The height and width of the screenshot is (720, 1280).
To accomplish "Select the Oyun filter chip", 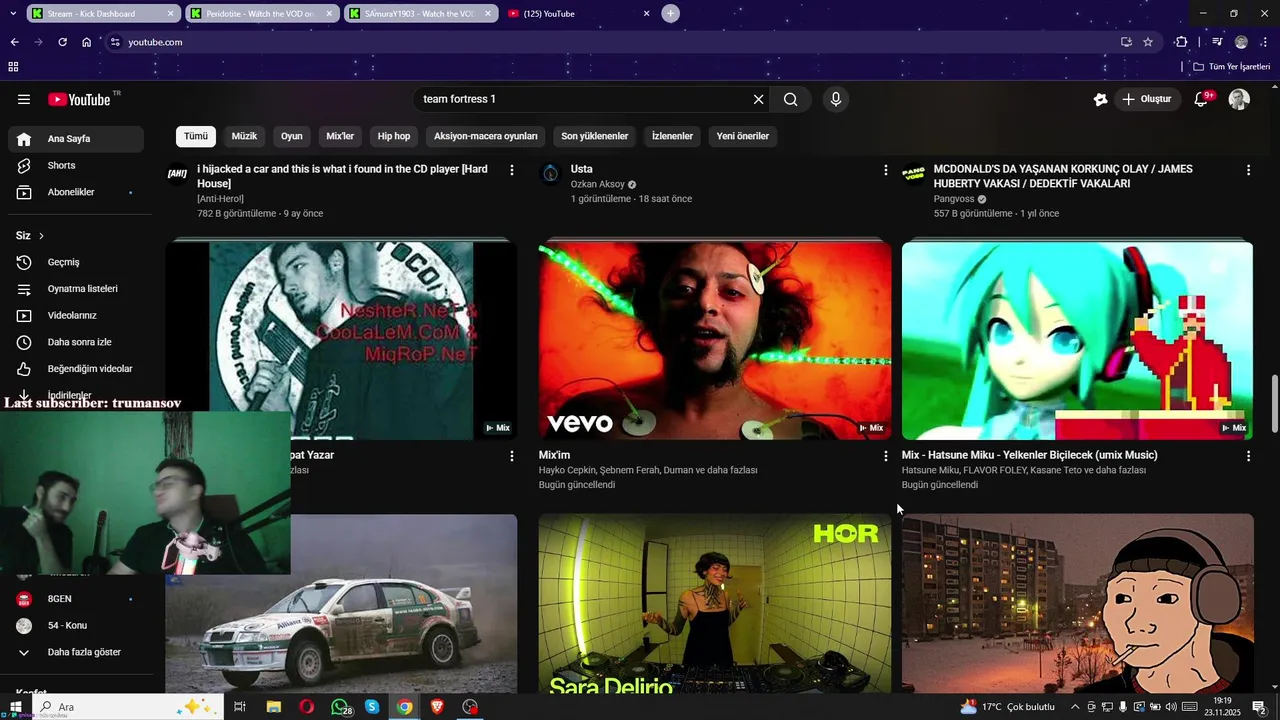I will coord(292,136).
